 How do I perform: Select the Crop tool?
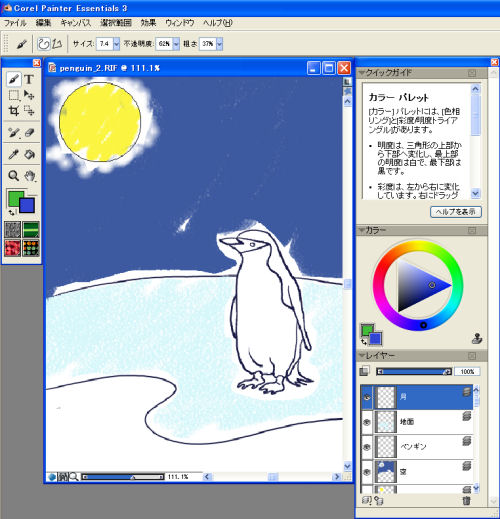pyautogui.click(x=14, y=110)
